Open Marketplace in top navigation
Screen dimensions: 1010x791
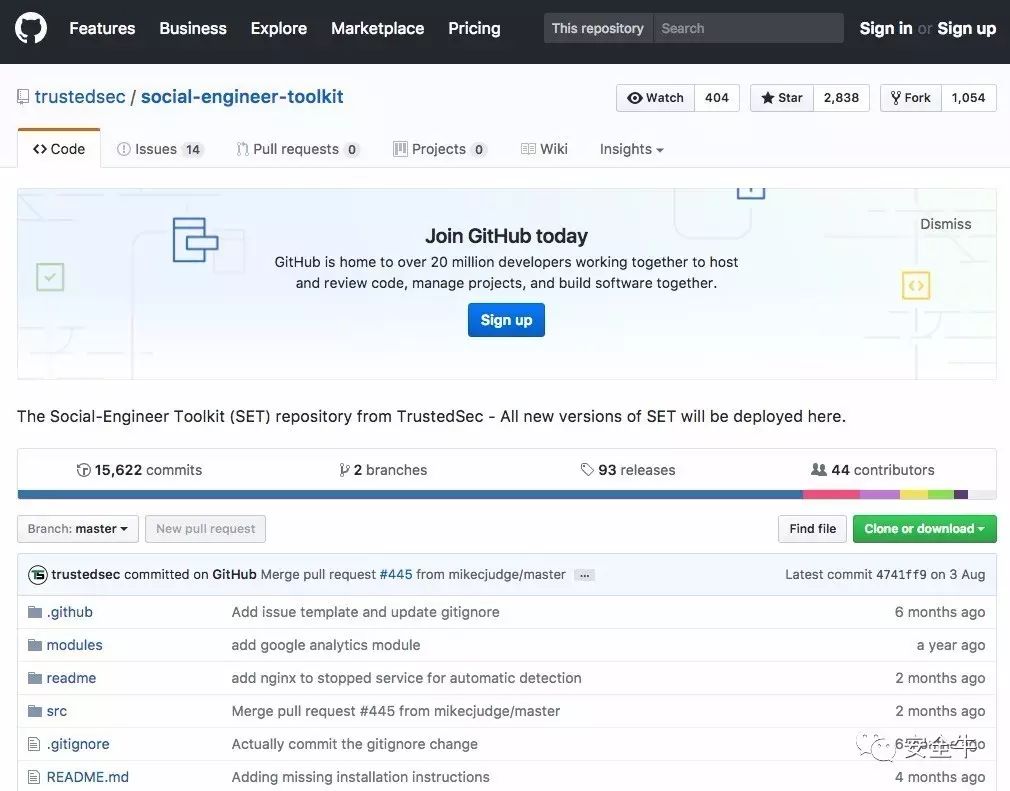[377, 28]
